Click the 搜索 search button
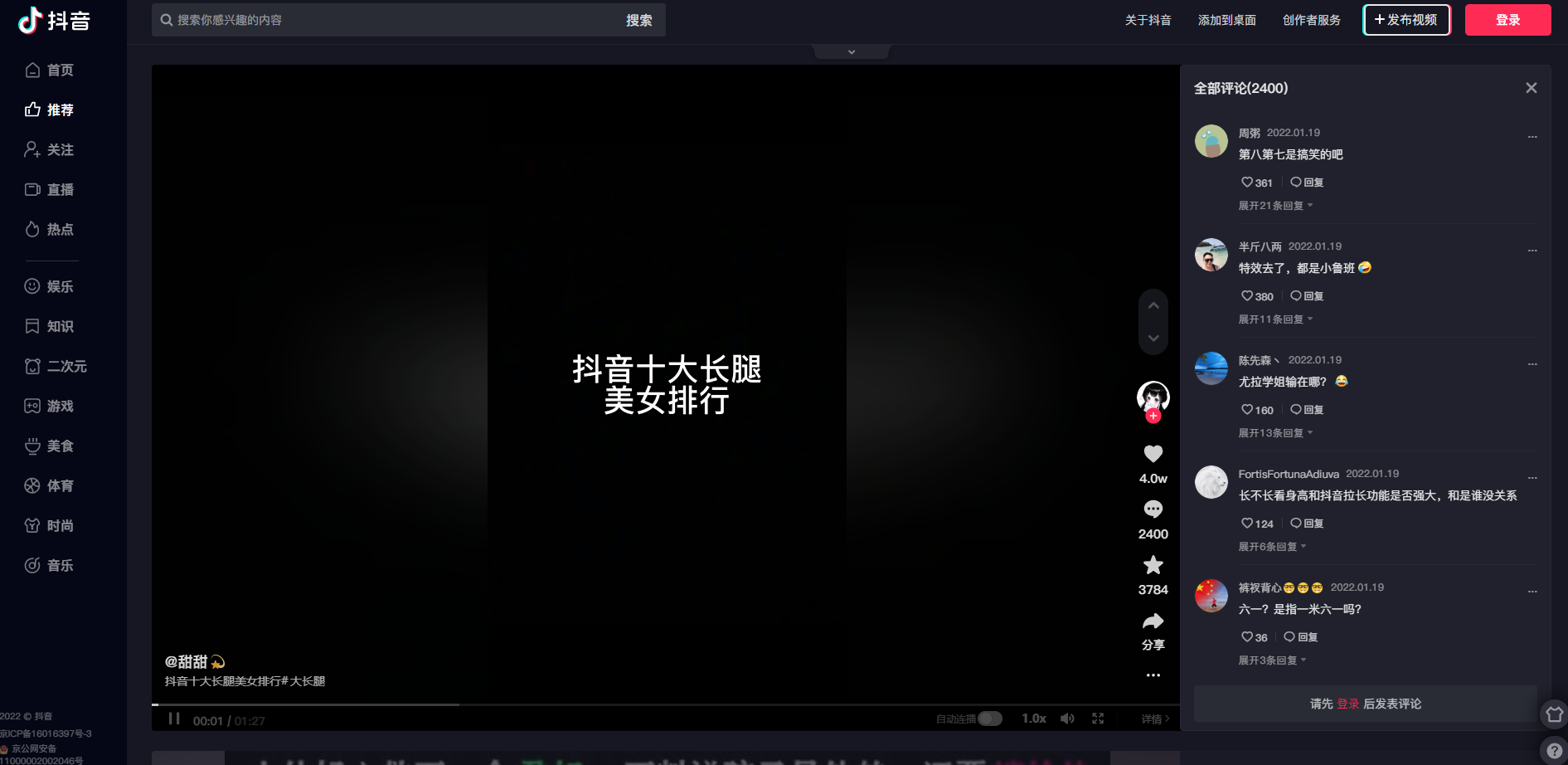 638,20
